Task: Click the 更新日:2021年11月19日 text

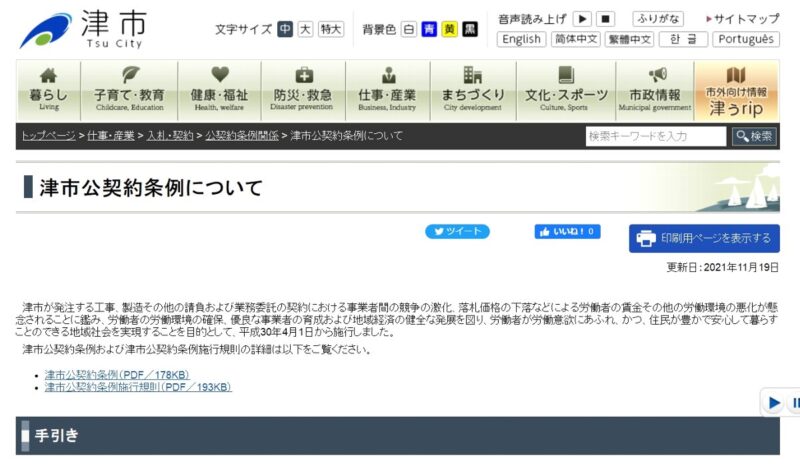Action: (722, 267)
